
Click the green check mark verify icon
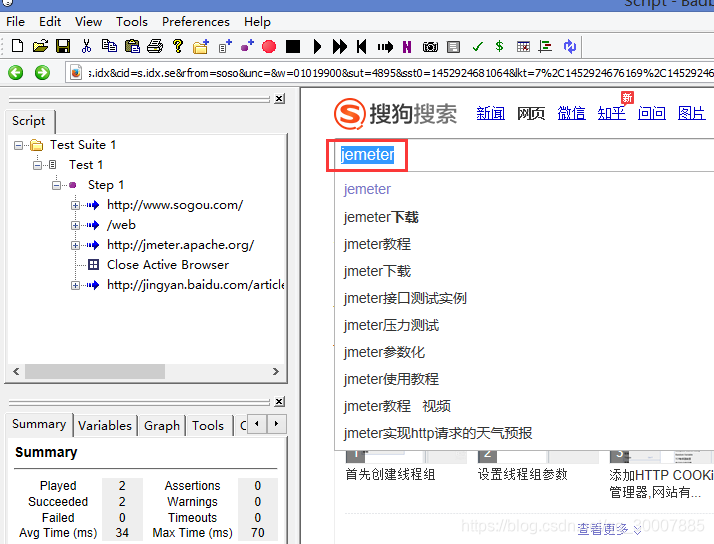point(477,46)
